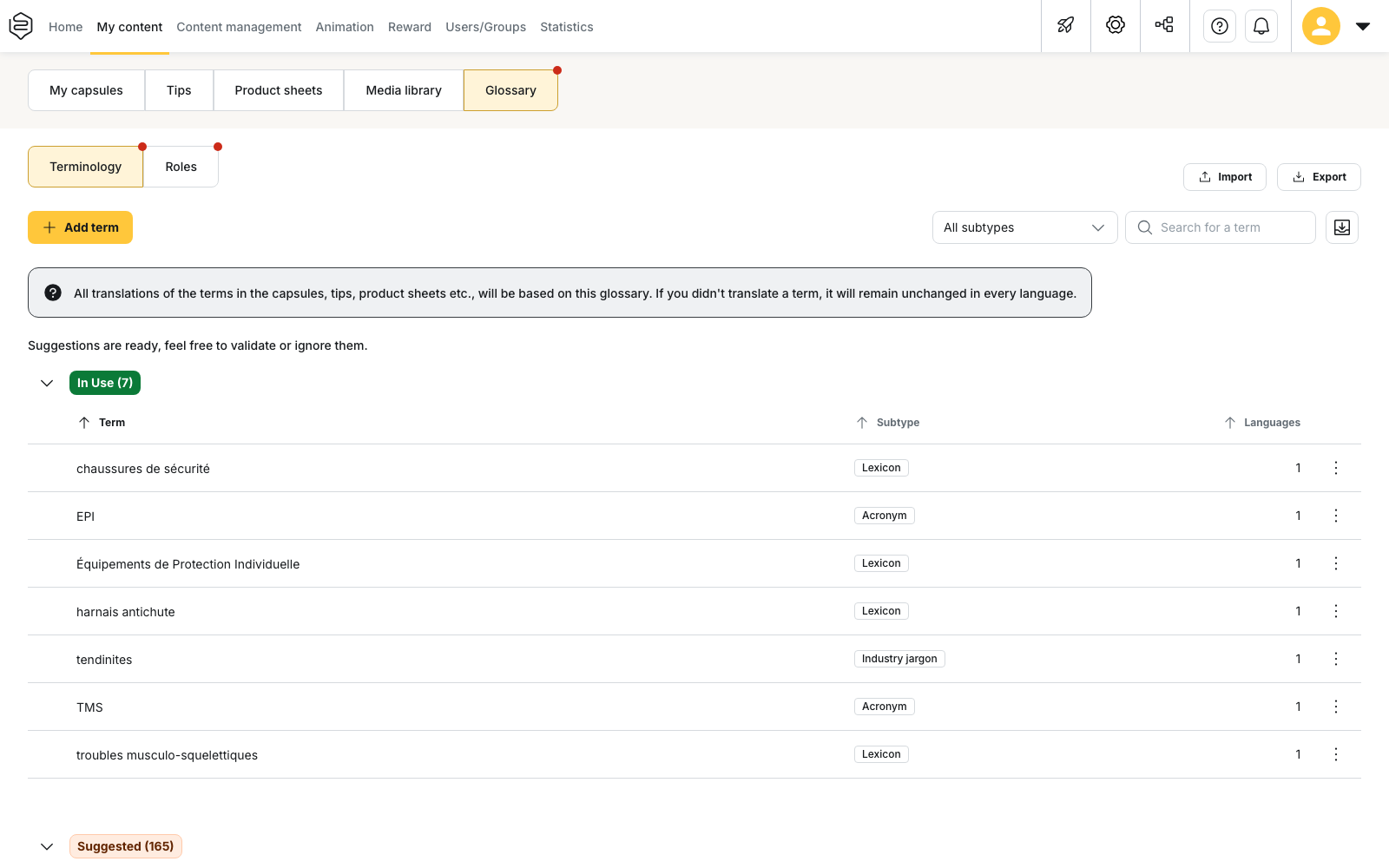1389x868 pixels.
Task: Switch to the Media library tab
Action: 404,90
